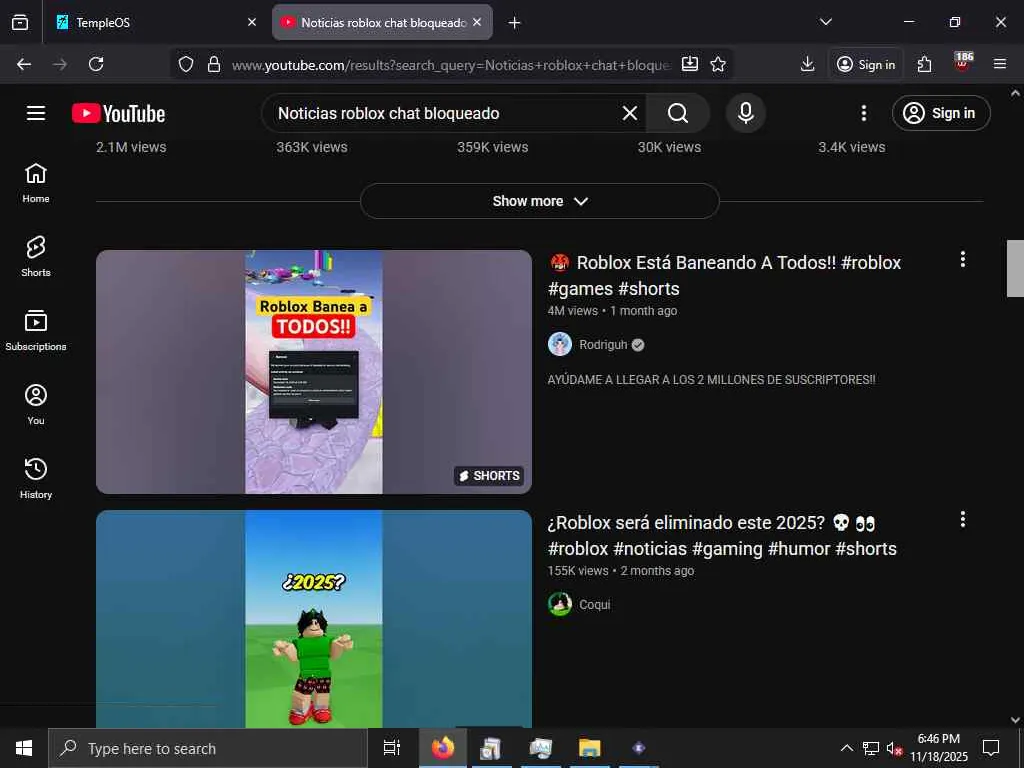Clear the search query with the X icon
Image resolution: width=1024 pixels, height=768 pixels.
(x=630, y=113)
